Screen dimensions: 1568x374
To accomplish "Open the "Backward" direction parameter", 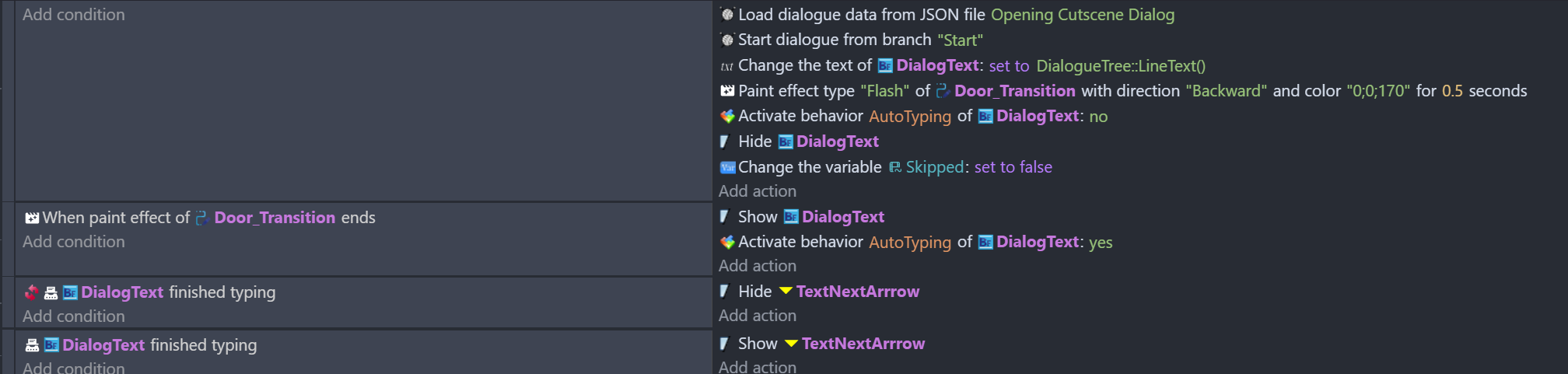I will click(x=1226, y=91).
